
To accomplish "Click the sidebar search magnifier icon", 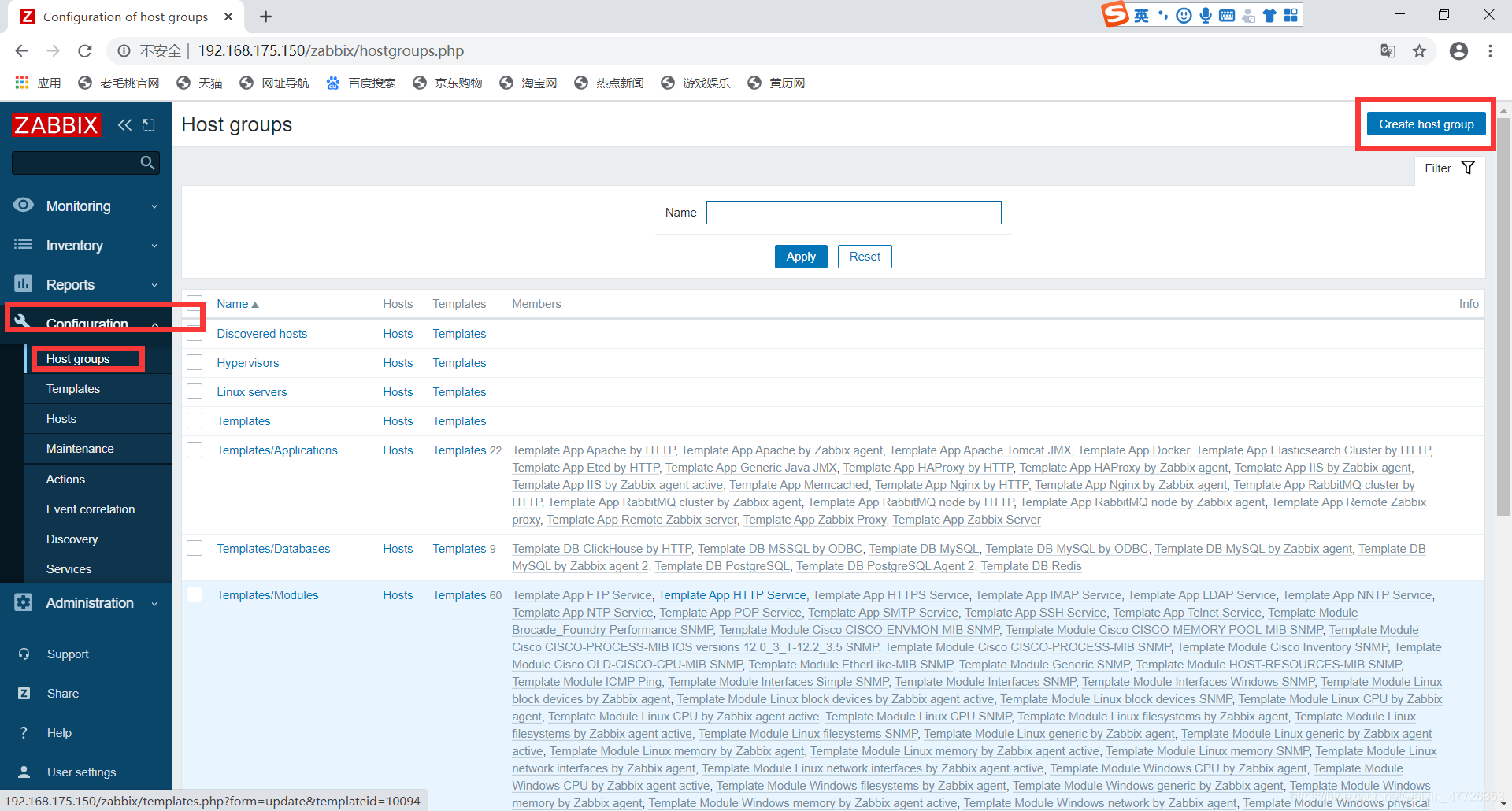I will click(x=147, y=163).
